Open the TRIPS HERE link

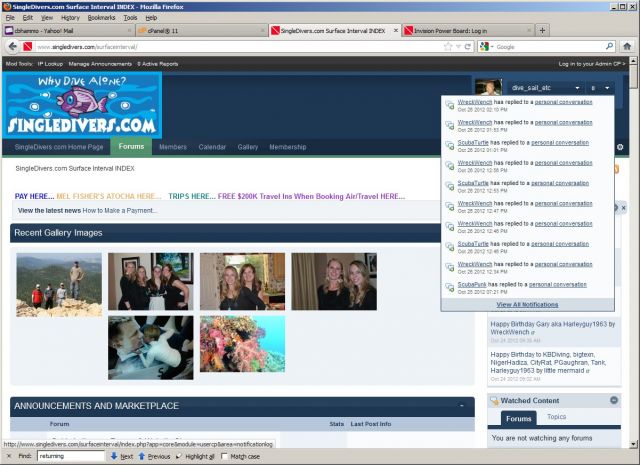tap(192, 196)
